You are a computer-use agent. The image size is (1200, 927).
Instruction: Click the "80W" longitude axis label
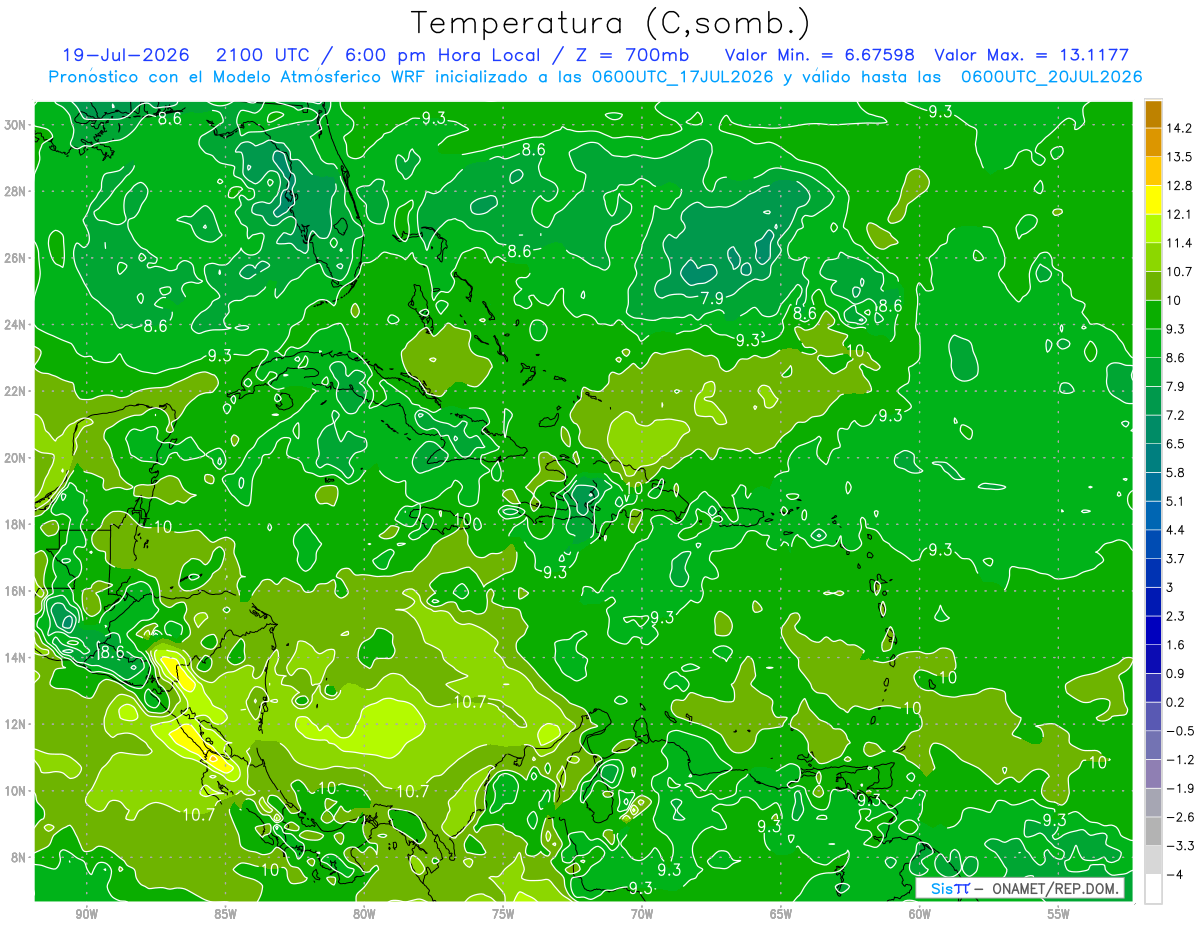point(364,914)
